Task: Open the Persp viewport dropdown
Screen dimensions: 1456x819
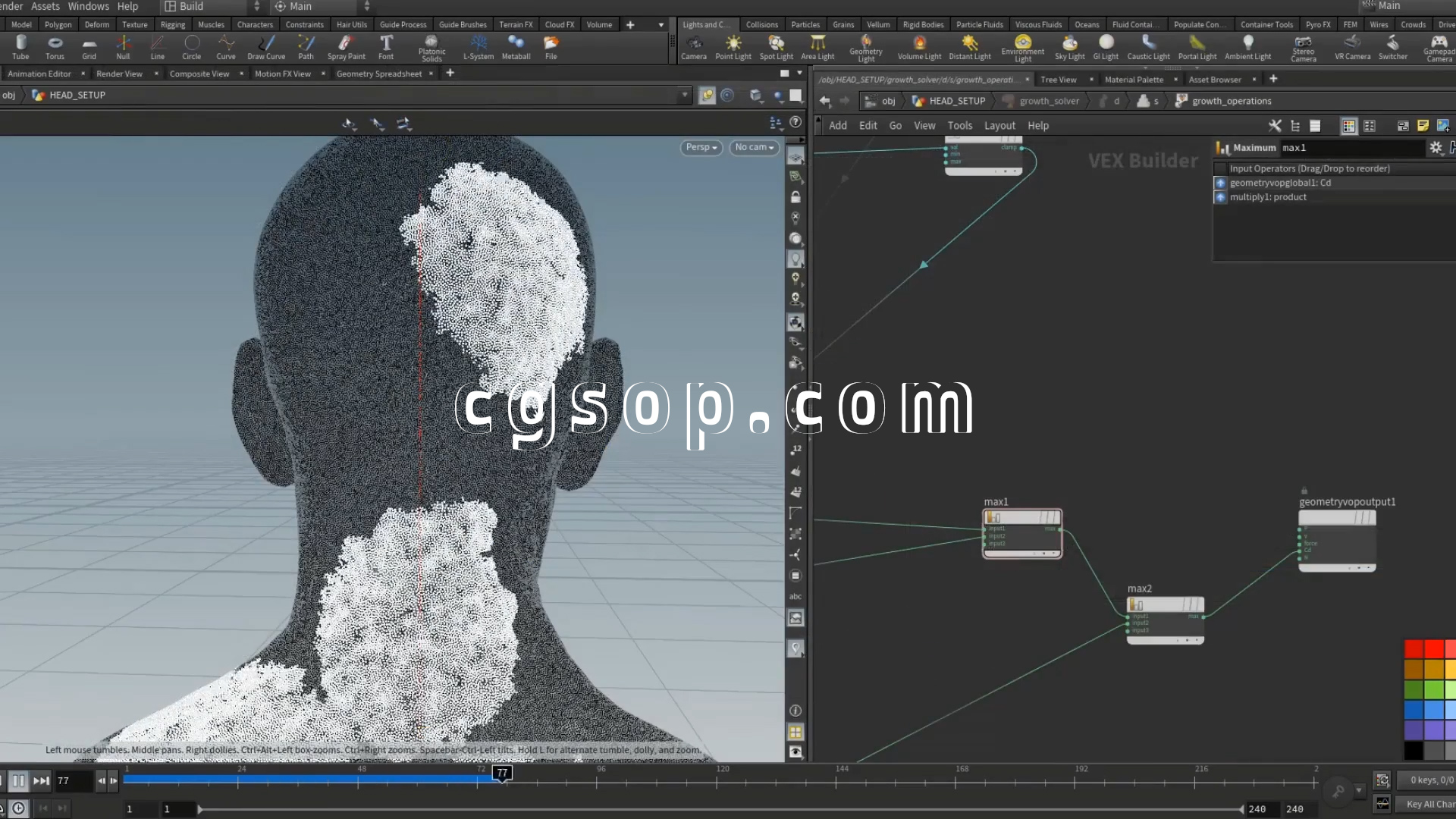Action: coord(701,147)
